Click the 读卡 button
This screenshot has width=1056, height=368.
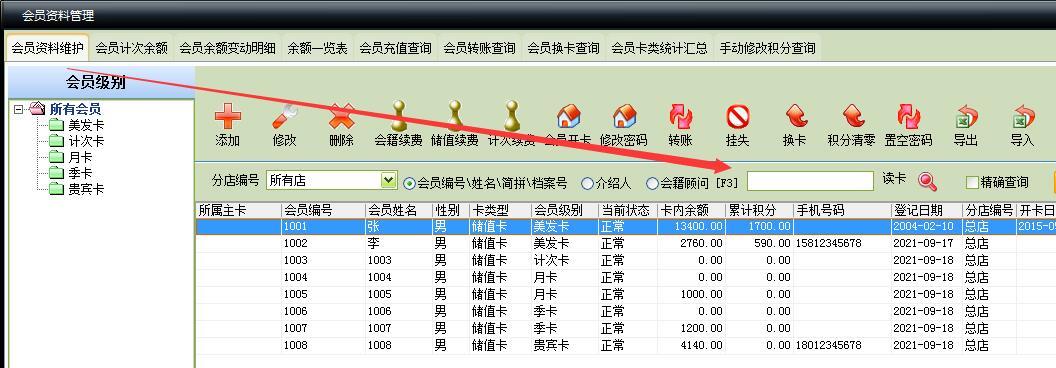pyautogui.click(x=894, y=179)
